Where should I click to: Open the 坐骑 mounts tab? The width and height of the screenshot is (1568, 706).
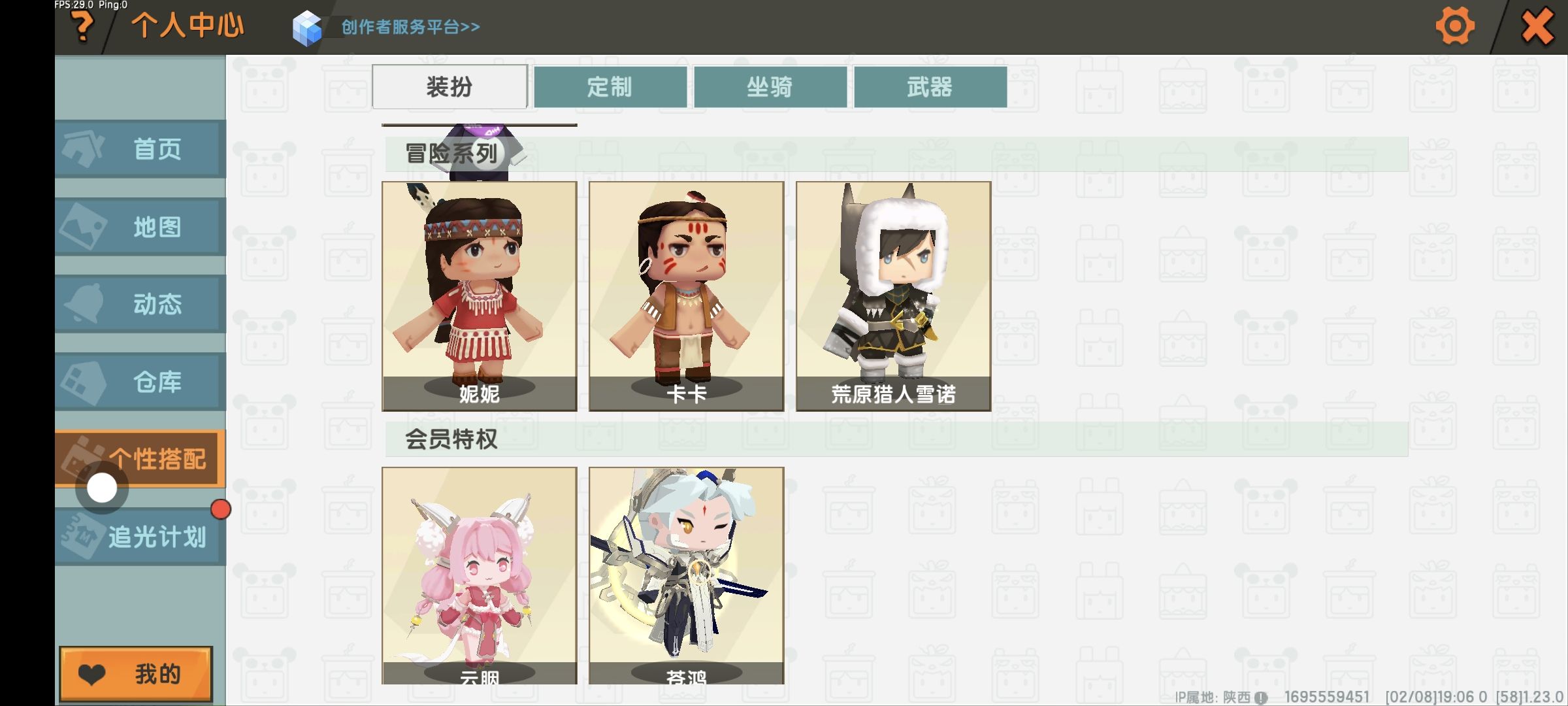coord(770,86)
